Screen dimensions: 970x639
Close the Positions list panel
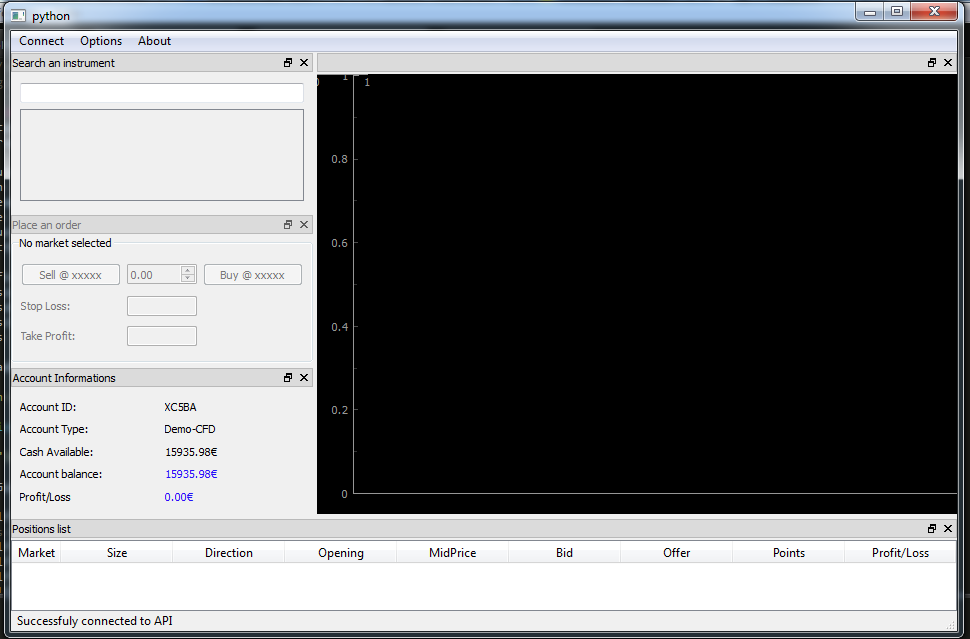[948, 528]
